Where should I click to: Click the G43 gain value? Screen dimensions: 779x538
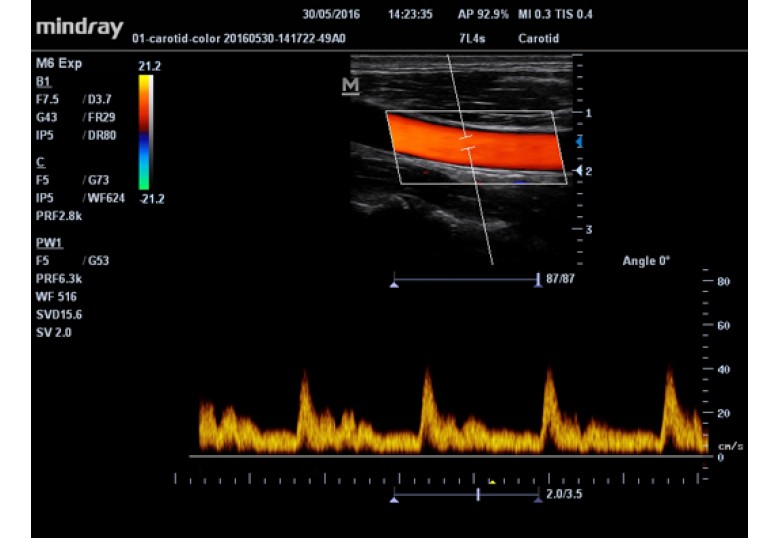[x=46, y=117]
